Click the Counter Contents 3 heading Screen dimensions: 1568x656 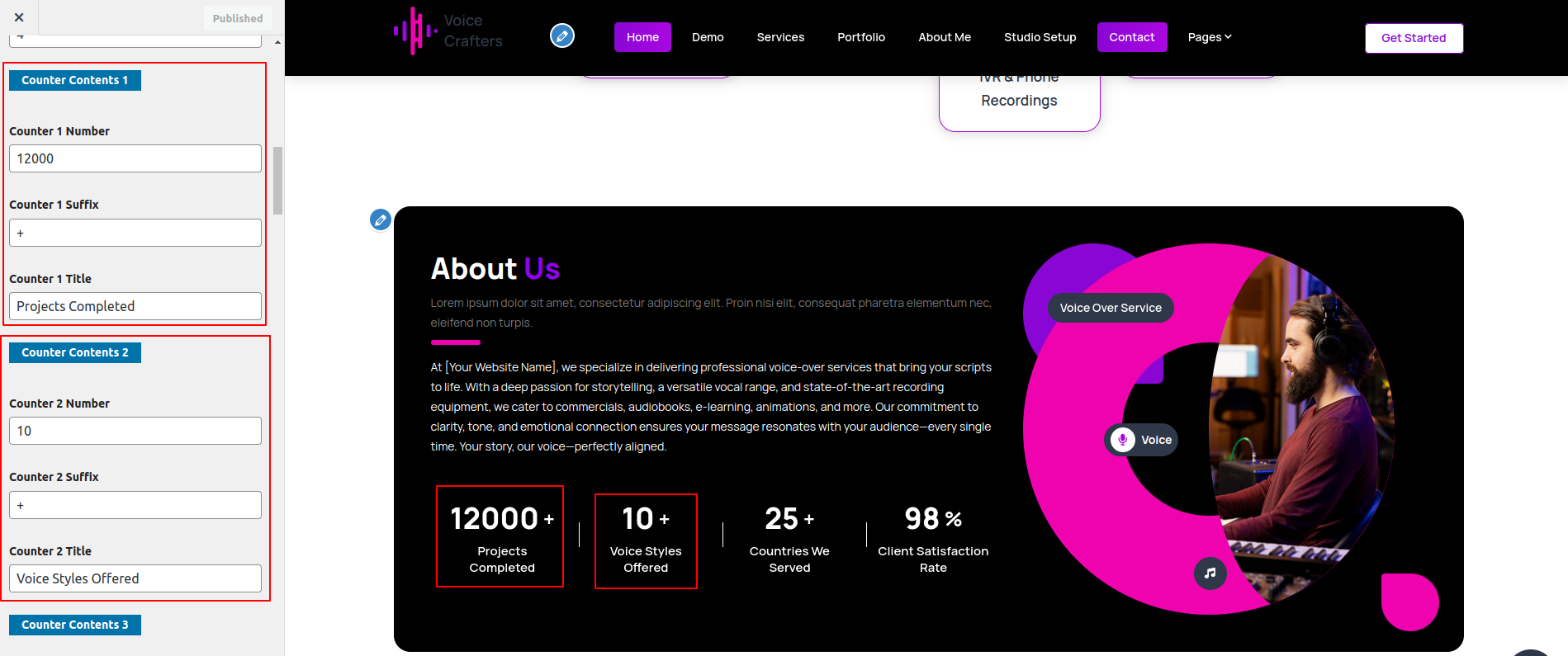(75, 625)
